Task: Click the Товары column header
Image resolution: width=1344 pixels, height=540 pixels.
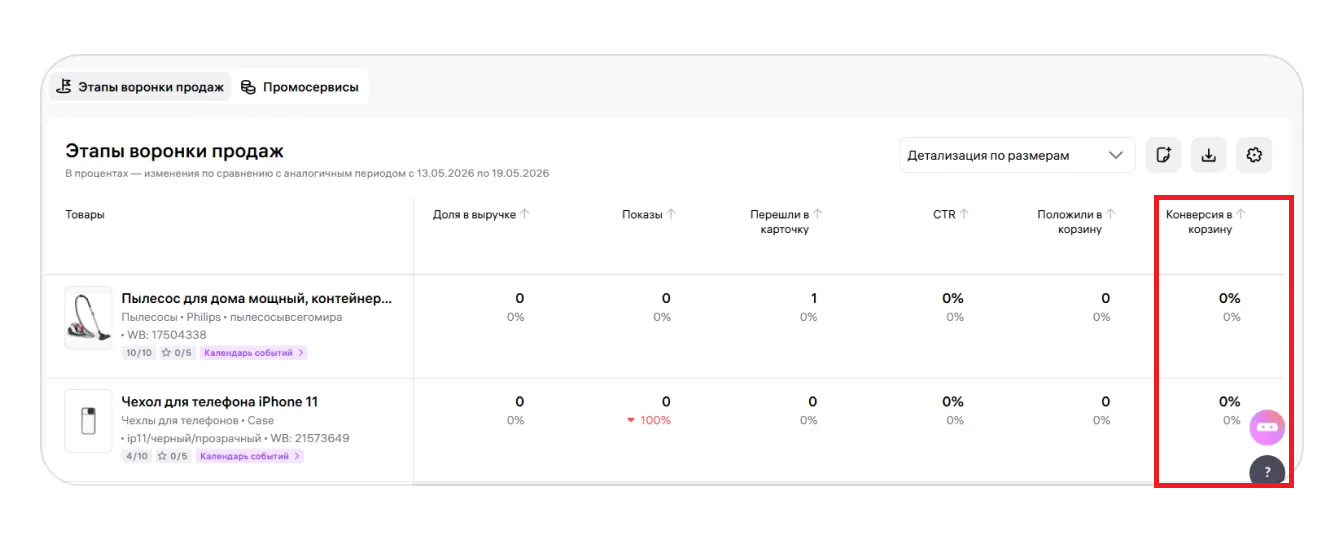Action: coord(85,214)
